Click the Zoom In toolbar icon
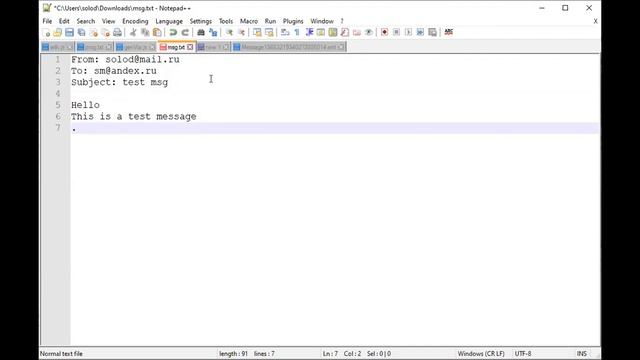640x360 pixels. point(229,33)
